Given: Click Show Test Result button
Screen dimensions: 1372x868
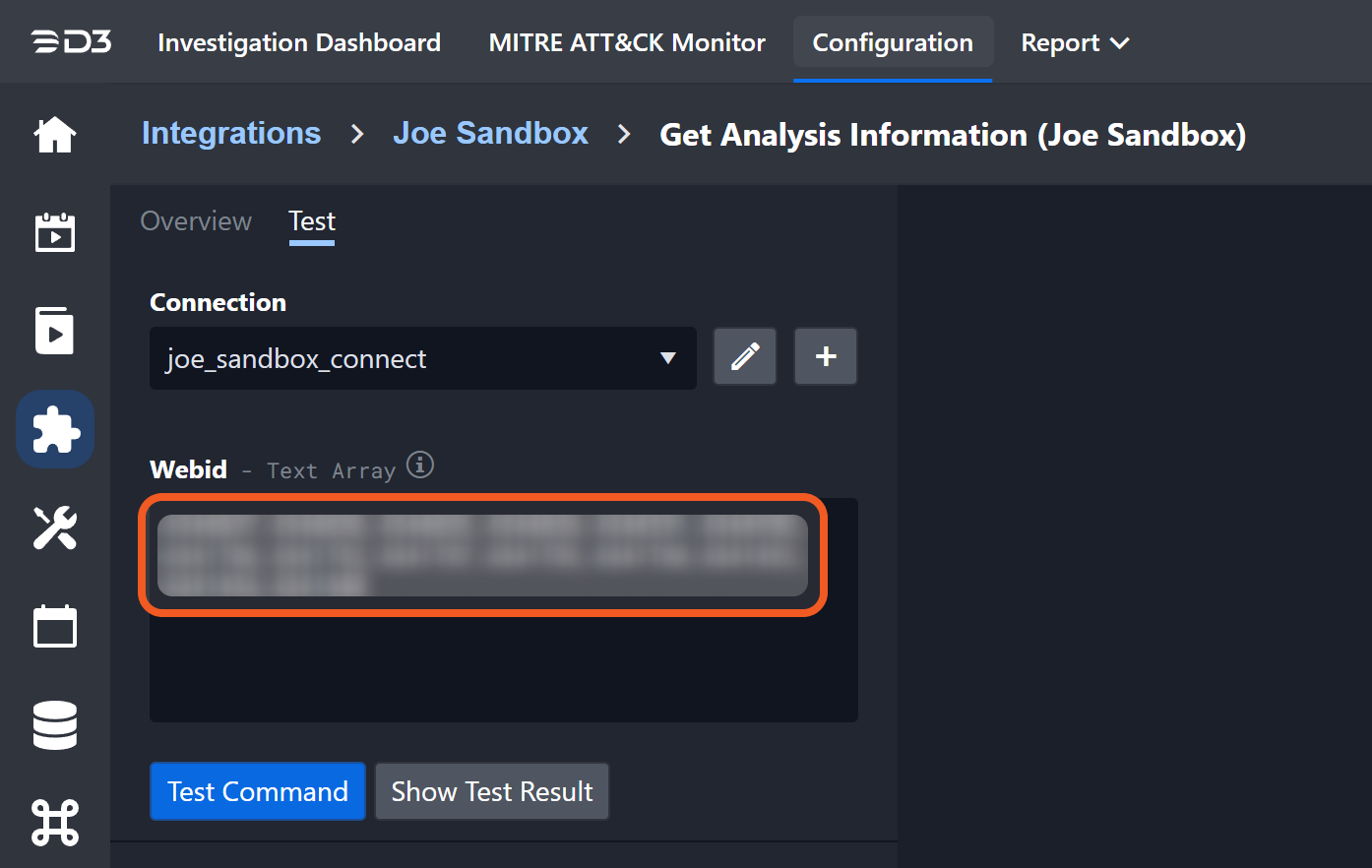Looking at the screenshot, I should click(x=492, y=791).
